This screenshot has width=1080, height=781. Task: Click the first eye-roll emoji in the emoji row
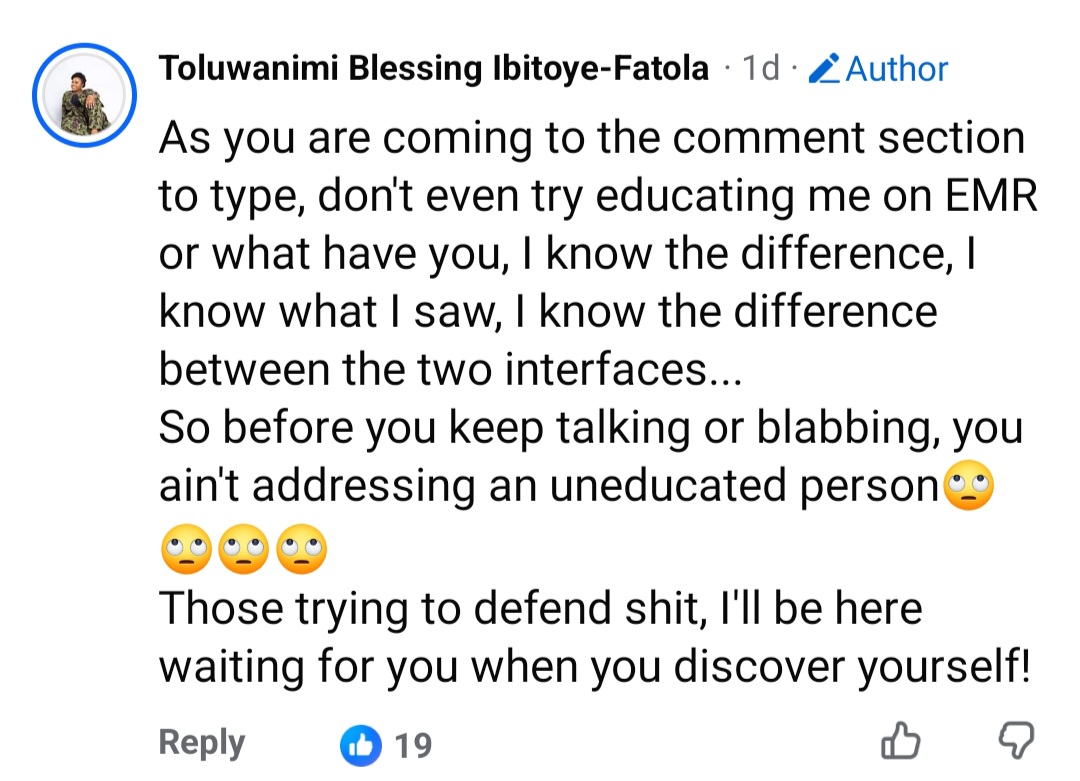[x=187, y=549]
